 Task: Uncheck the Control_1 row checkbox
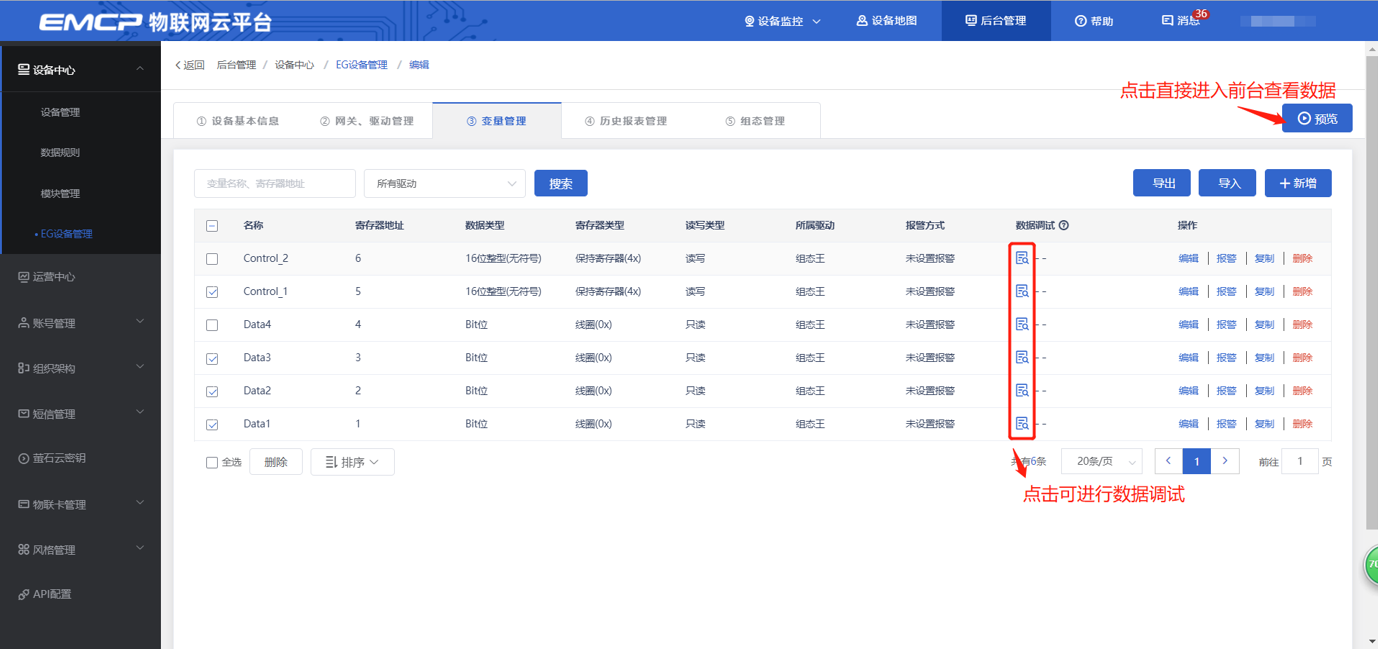(x=212, y=292)
